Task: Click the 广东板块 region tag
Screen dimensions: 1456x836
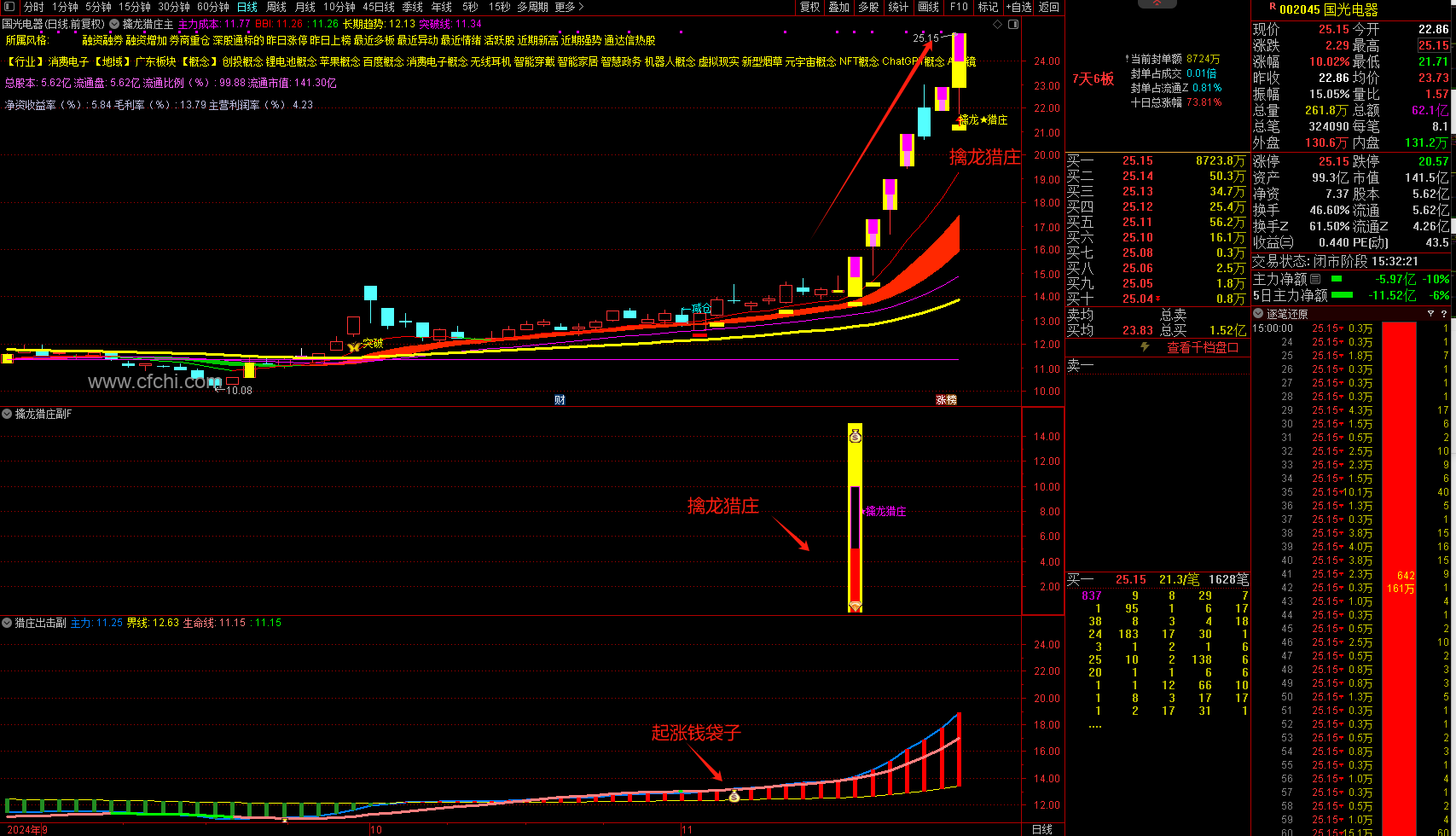Action: point(155,61)
